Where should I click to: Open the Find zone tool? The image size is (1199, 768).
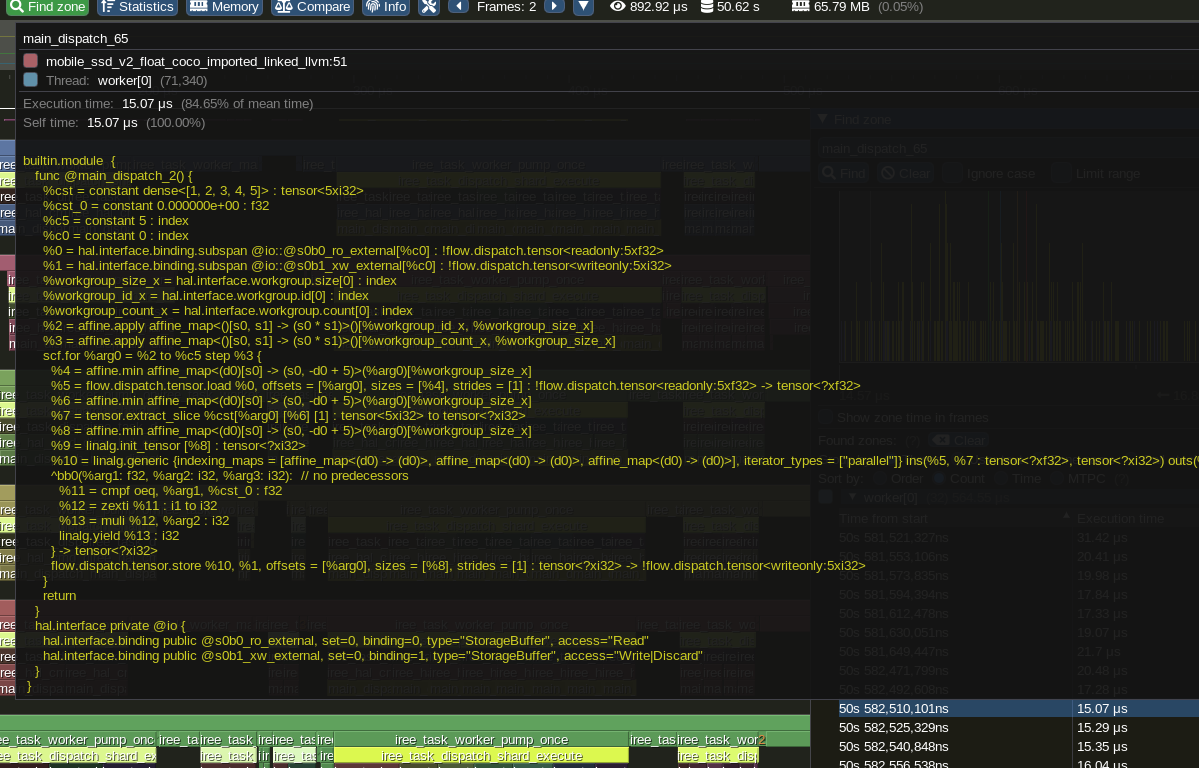[47, 7]
